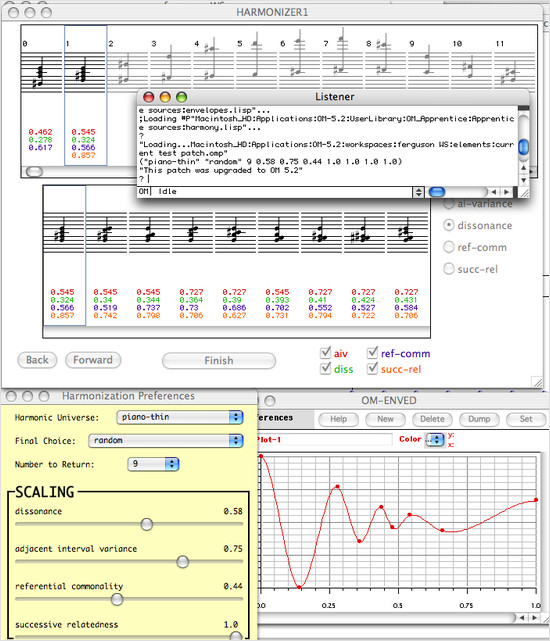The width and height of the screenshot is (550, 641).
Task: Click the Listener window resize grip
Action: pos(524,193)
